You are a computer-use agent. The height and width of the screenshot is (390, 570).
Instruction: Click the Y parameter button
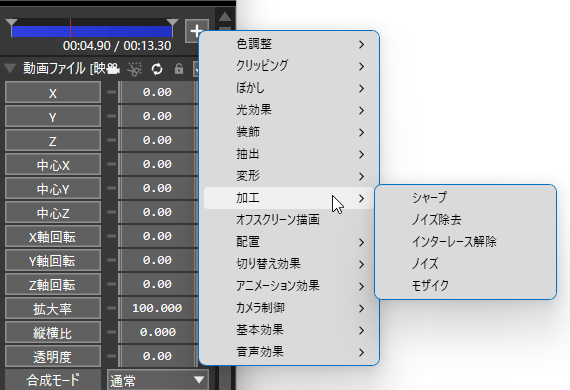click(53, 116)
